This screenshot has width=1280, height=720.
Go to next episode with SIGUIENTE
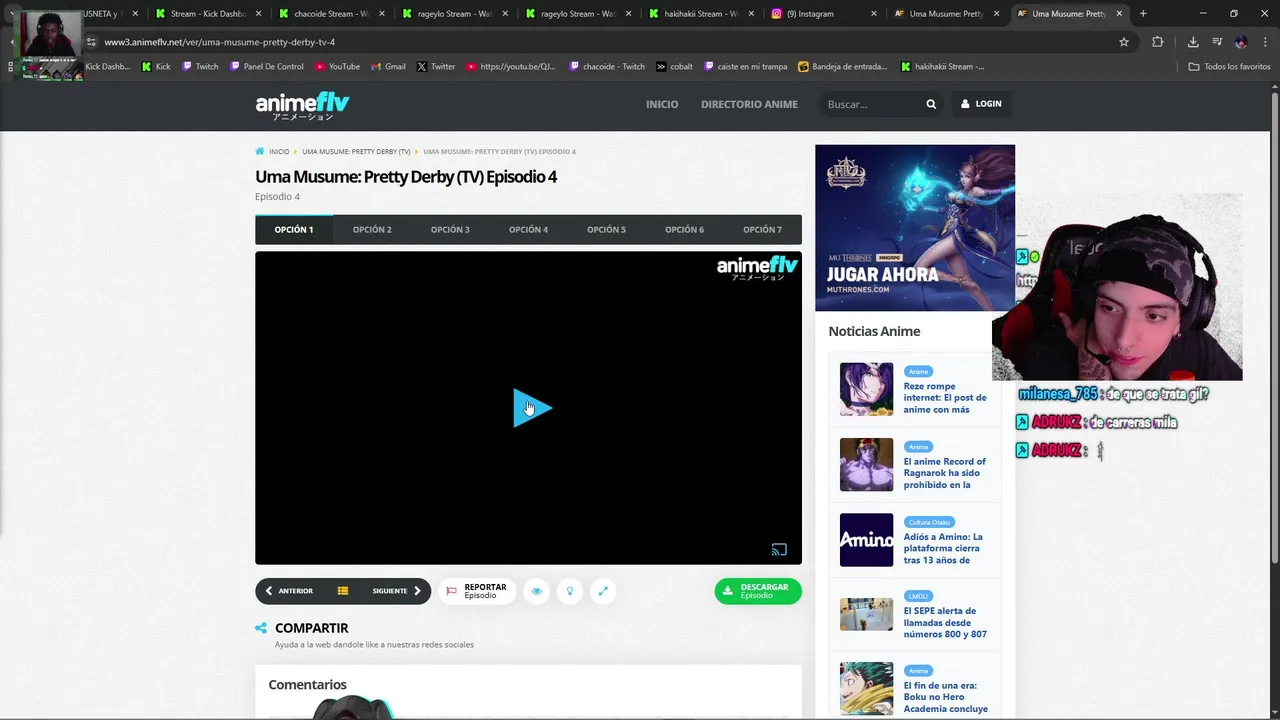397,591
